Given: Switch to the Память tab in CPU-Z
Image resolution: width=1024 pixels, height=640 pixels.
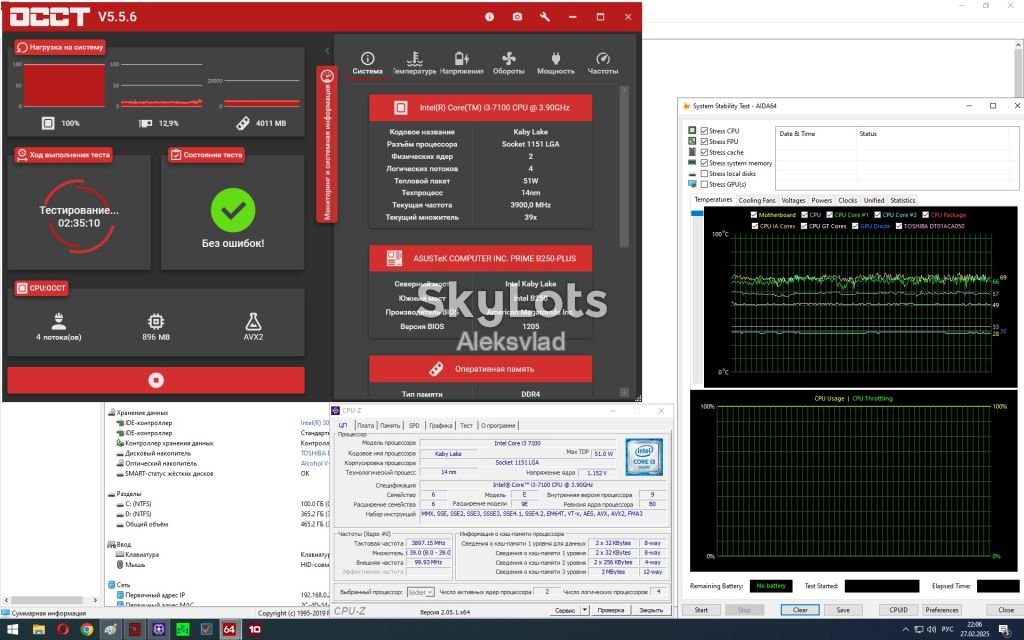Looking at the screenshot, I should click(x=390, y=425).
